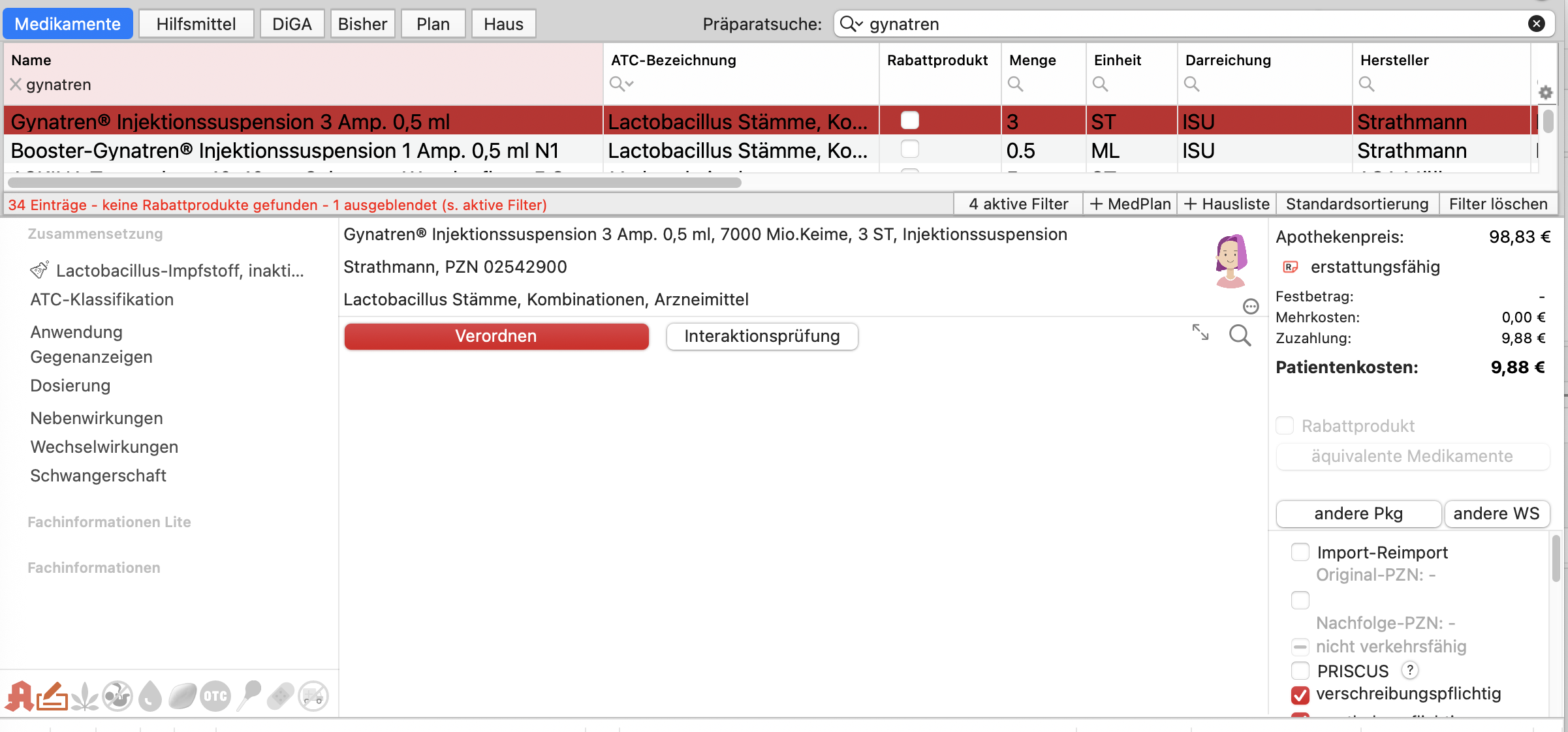Click the horizontal scrollbar under results table

[375, 183]
